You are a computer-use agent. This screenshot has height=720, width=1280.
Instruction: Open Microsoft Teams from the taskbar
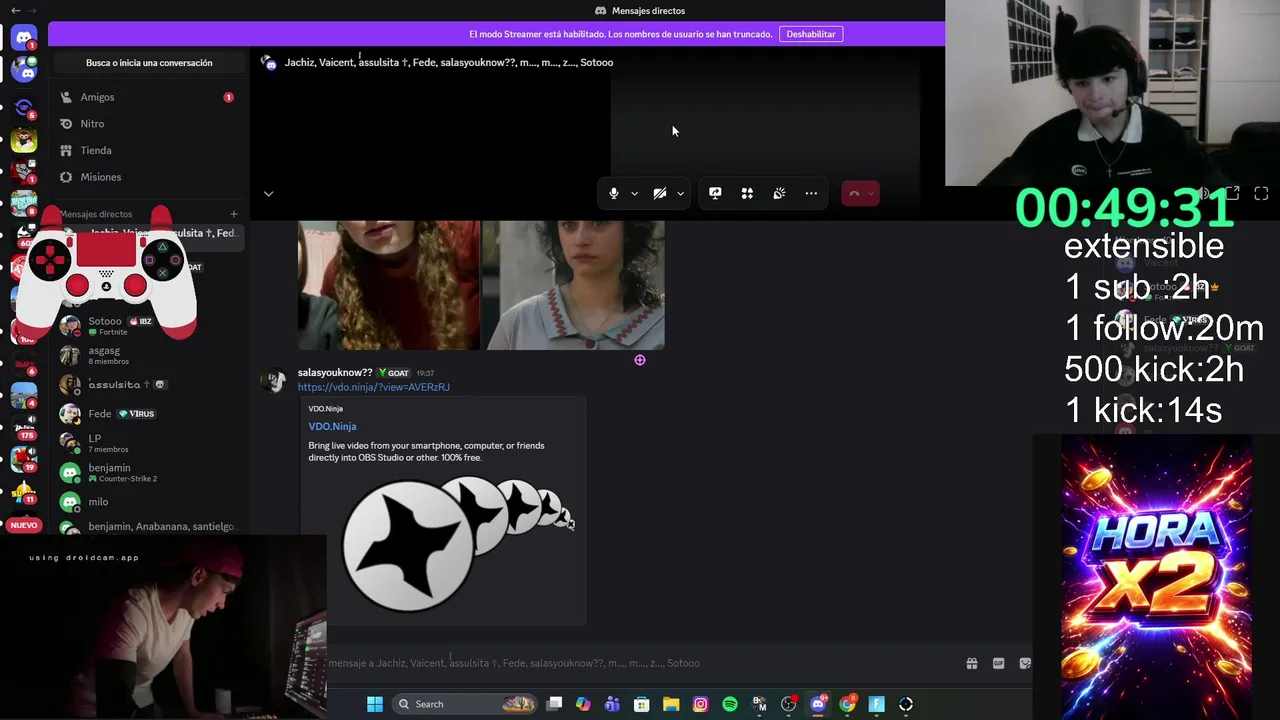[x=613, y=704]
